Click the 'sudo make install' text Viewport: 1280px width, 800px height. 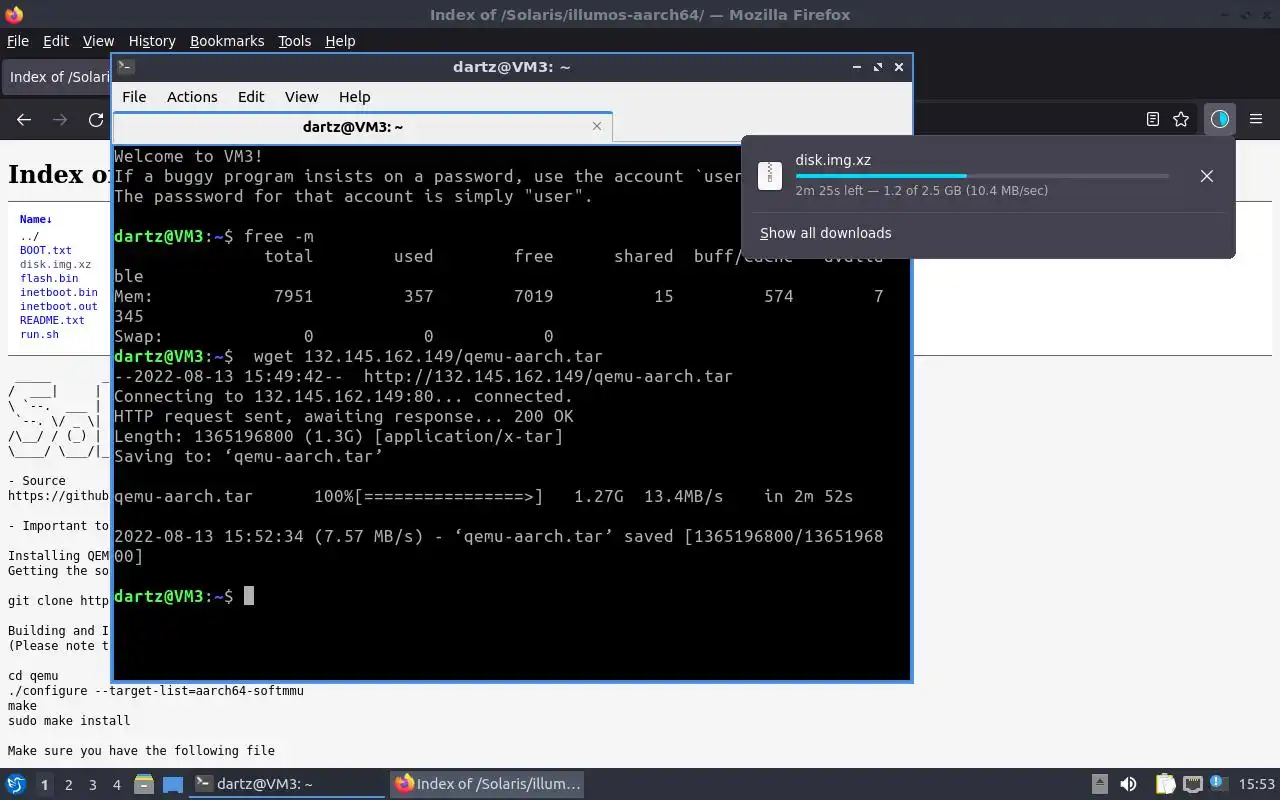pyautogui.click(x=69, y=720)
